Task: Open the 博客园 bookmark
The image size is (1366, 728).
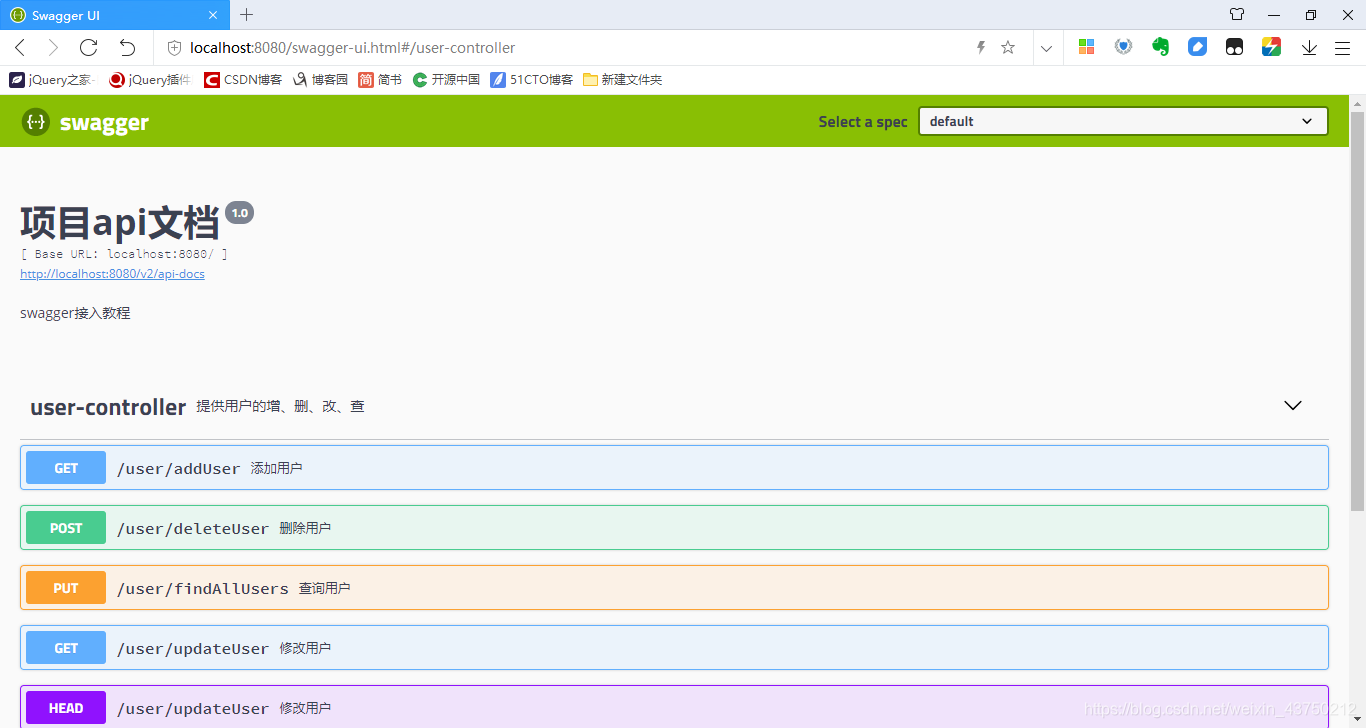Action: pos(320,80)
